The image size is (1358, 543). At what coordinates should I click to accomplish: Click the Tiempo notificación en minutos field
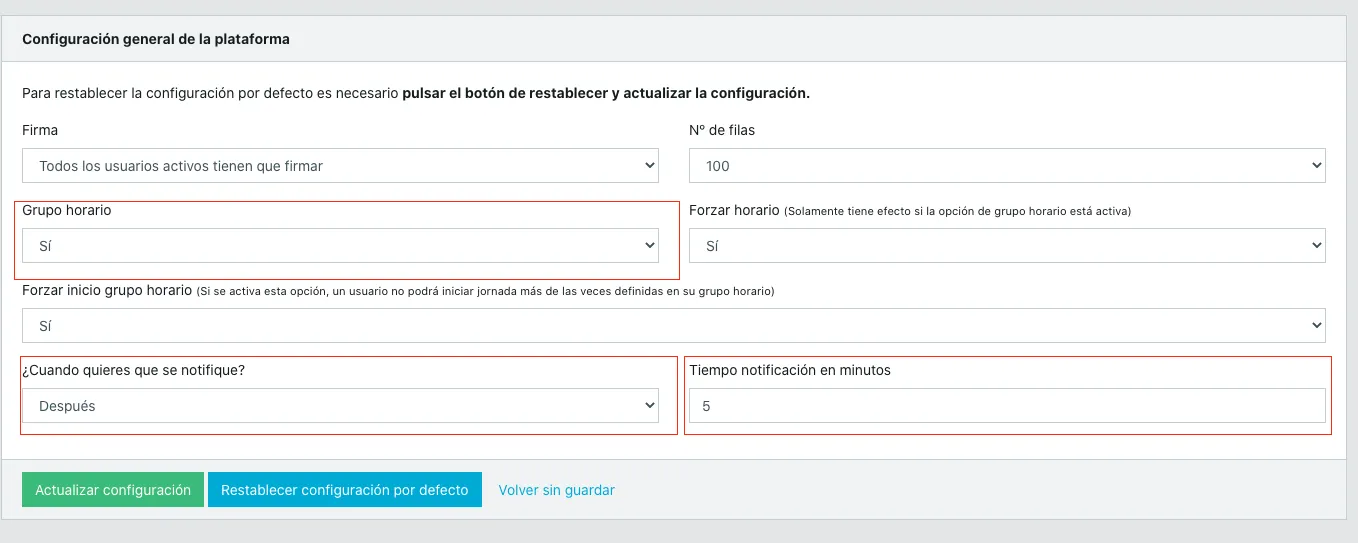tap(1007, 406)
